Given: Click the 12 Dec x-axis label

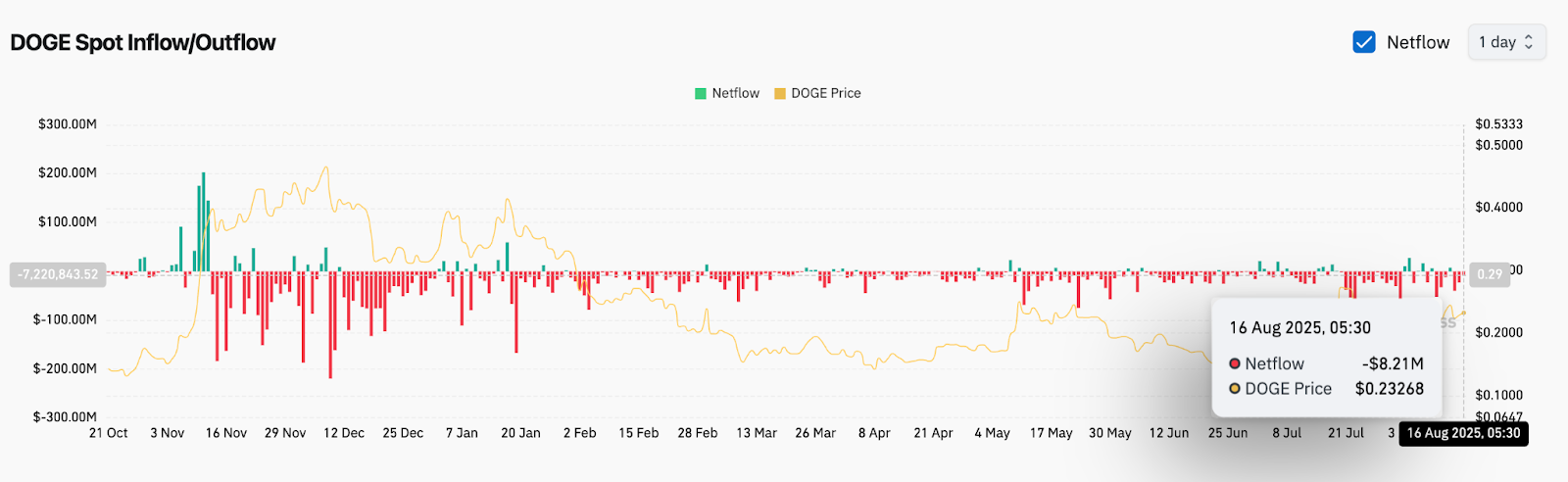Looking at the screenshot, I should tap(344, 433).
